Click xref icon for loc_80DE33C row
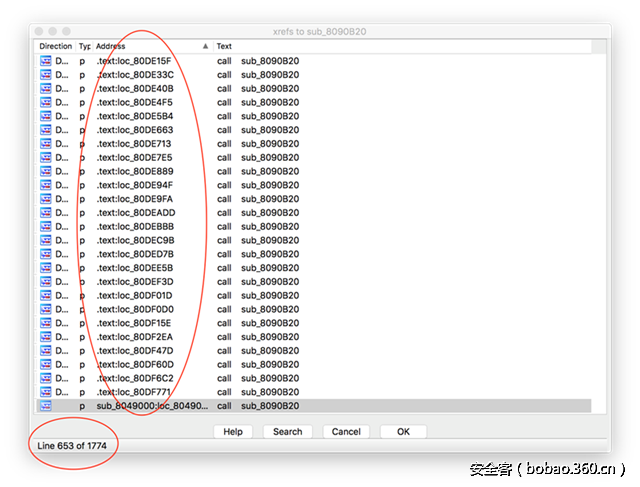Image resolution: width=640 pixels, height=487 pixels. pos(46,75)
